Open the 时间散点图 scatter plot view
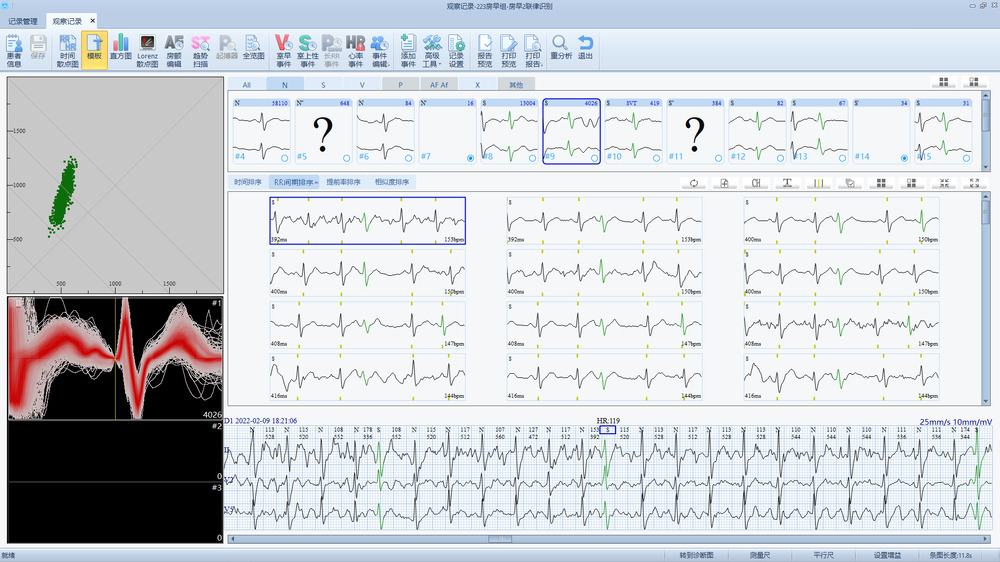 click(x=68, y=50)
